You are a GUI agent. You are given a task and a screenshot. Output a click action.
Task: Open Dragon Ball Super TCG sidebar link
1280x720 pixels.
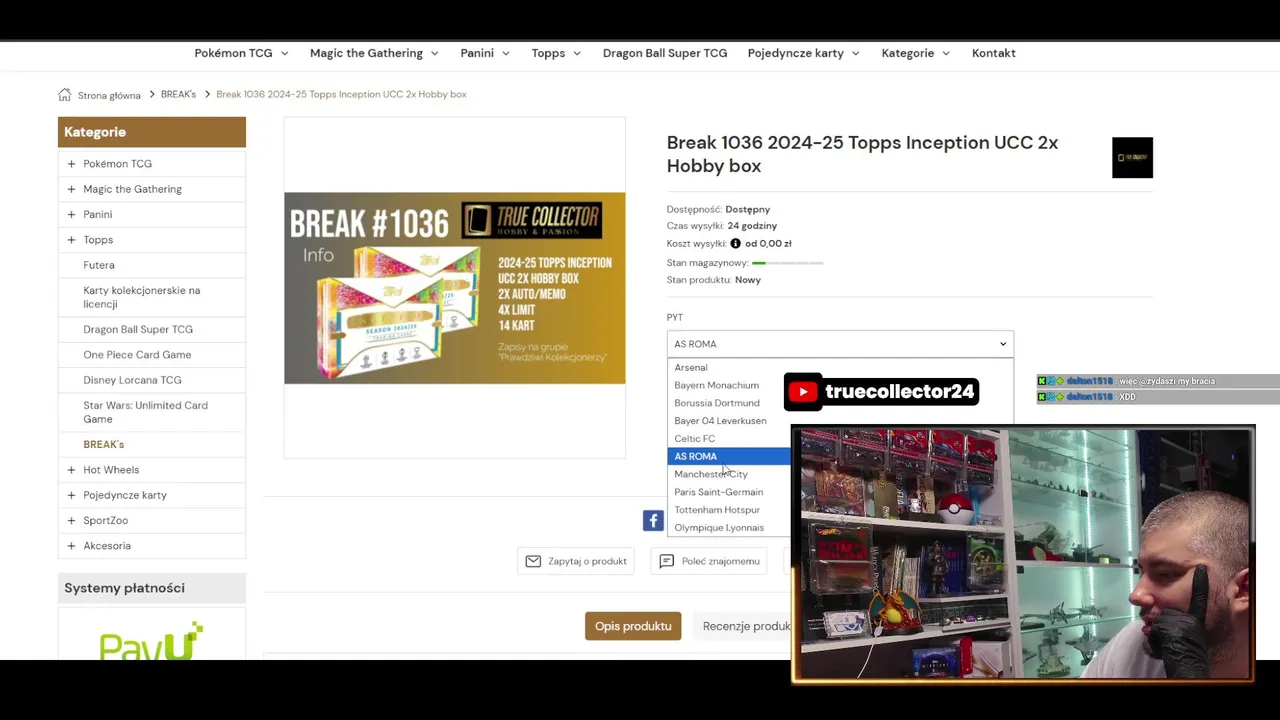[138, 329]
